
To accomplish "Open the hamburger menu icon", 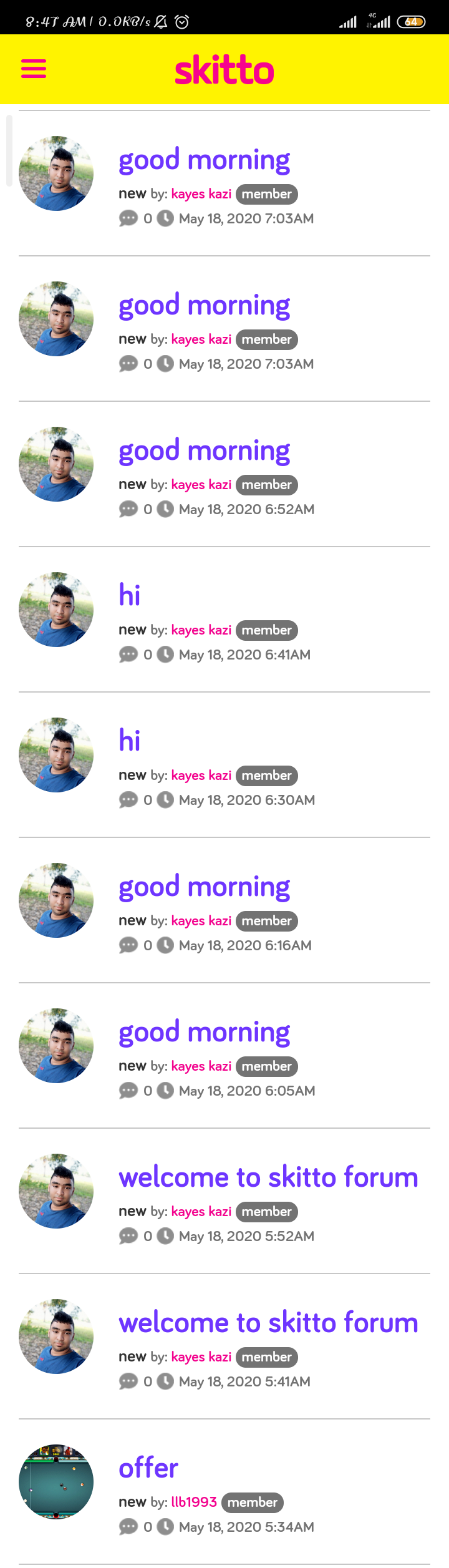I will [x=34, y=69].
